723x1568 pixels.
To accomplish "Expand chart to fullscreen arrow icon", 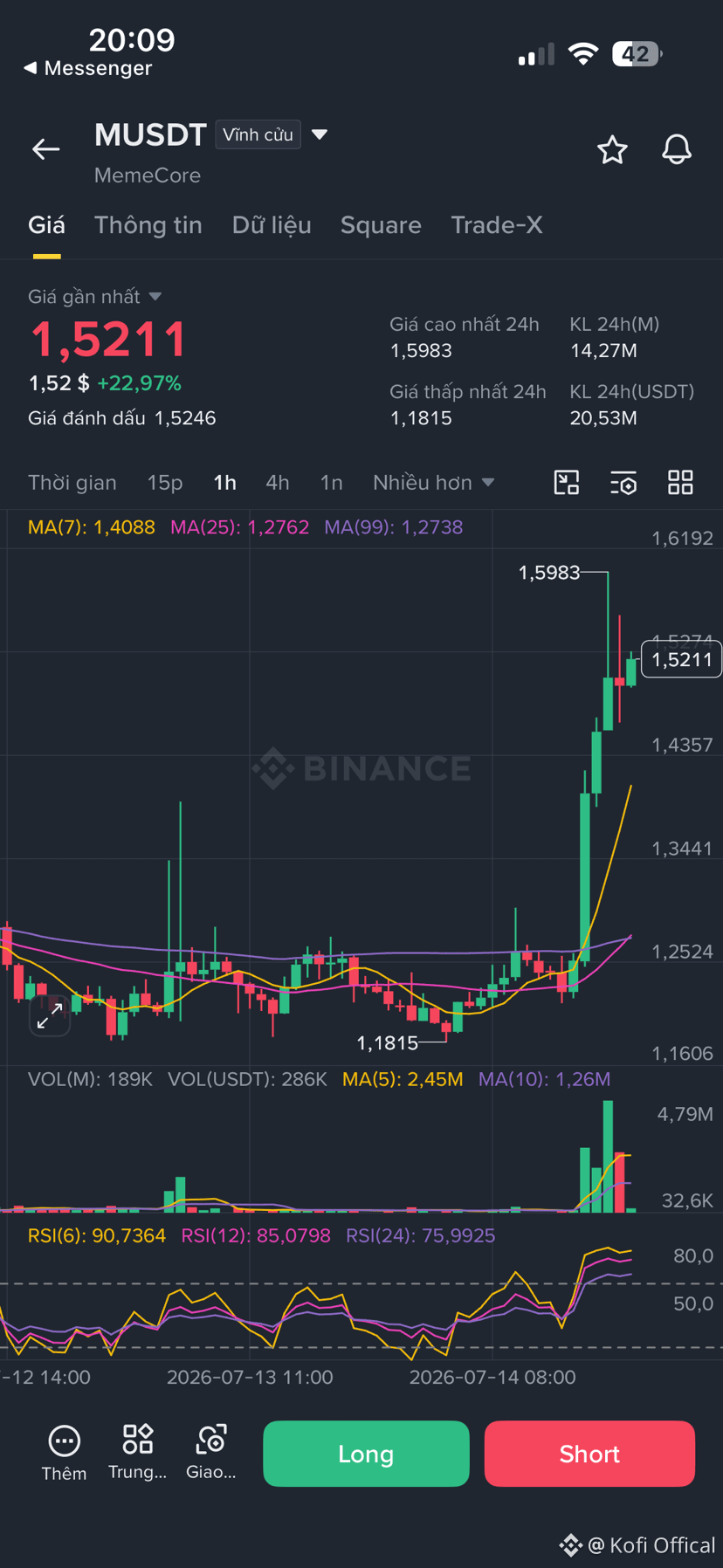I will pyautogui.click(x=50, y=1015).
